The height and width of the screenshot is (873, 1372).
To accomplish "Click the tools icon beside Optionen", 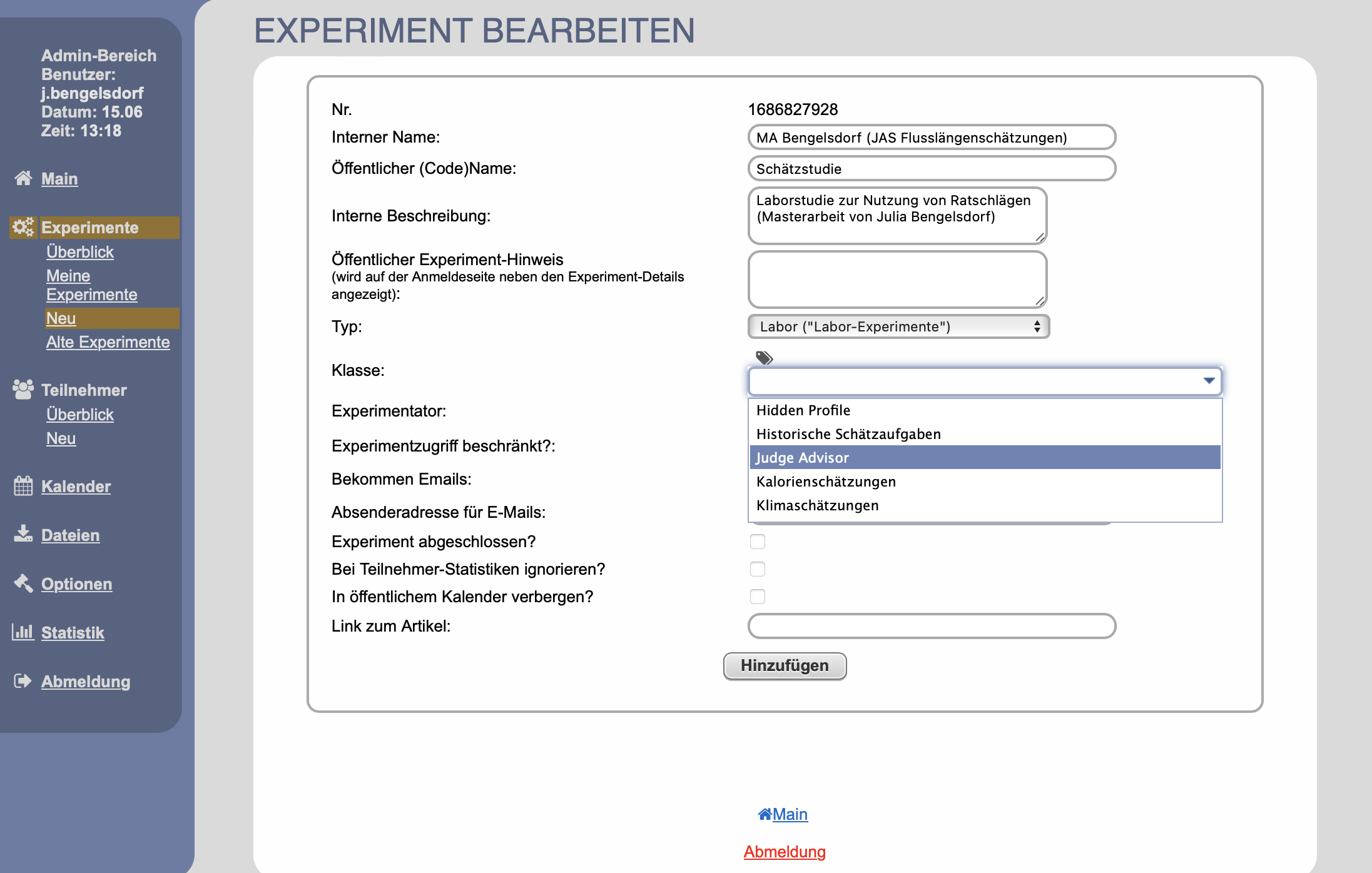I will point(23,583).
